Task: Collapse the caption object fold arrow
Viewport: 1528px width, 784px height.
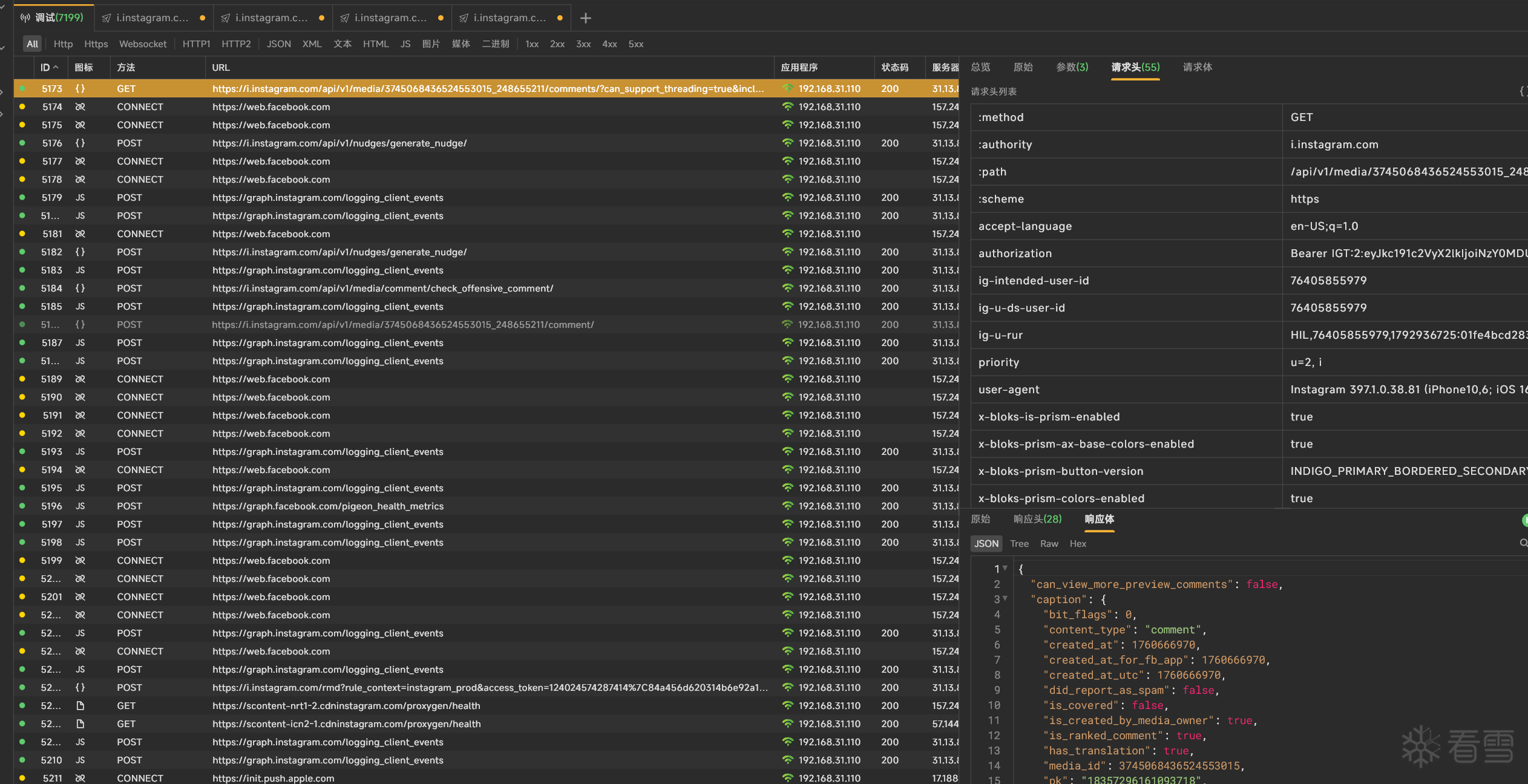Action: (1005, 598)
